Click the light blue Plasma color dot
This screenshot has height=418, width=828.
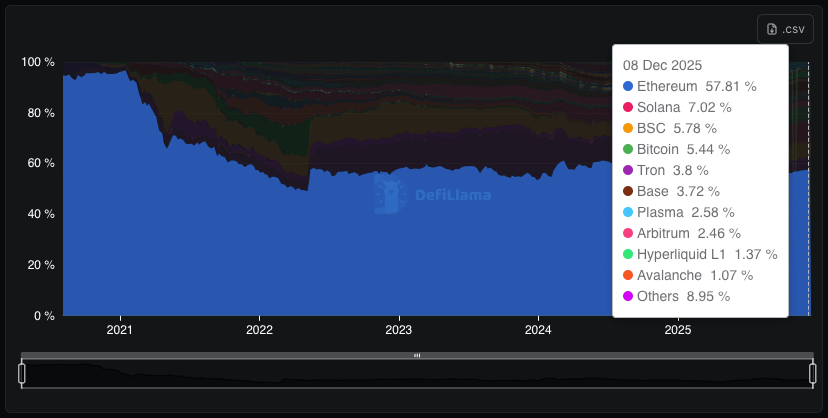(628, 212)
